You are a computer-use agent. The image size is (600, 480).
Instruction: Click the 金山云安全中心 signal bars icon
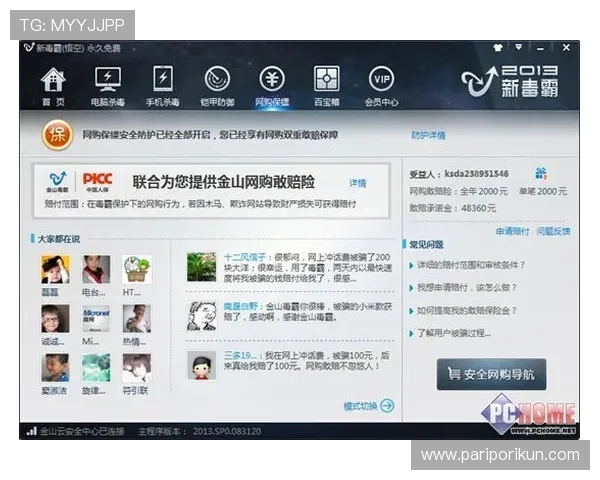pyautogui.click(x=31, y=431)
